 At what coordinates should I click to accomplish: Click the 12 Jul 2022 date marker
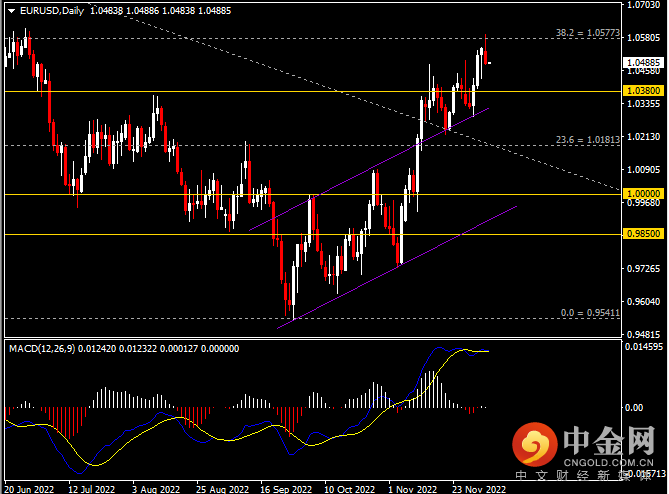pyautogui.click(x=92, y=489)
